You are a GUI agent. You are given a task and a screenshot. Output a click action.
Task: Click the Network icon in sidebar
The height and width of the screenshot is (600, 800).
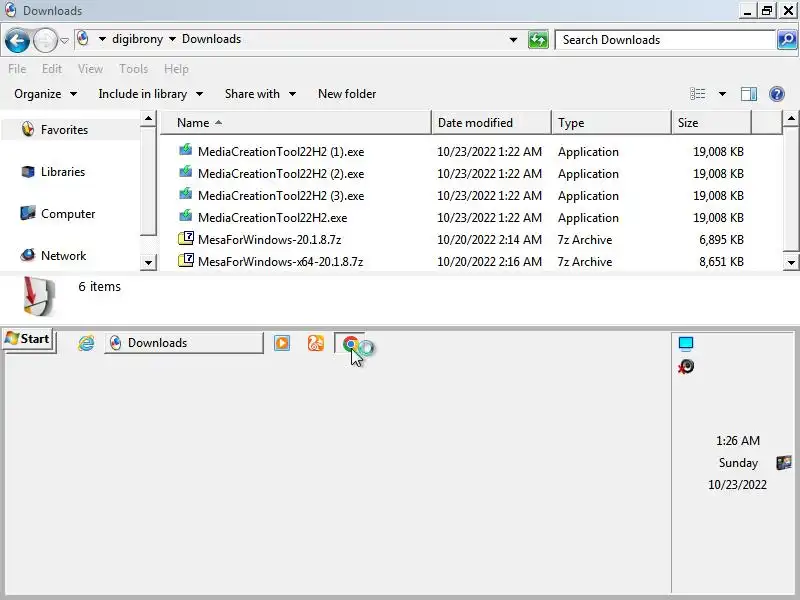28,255
